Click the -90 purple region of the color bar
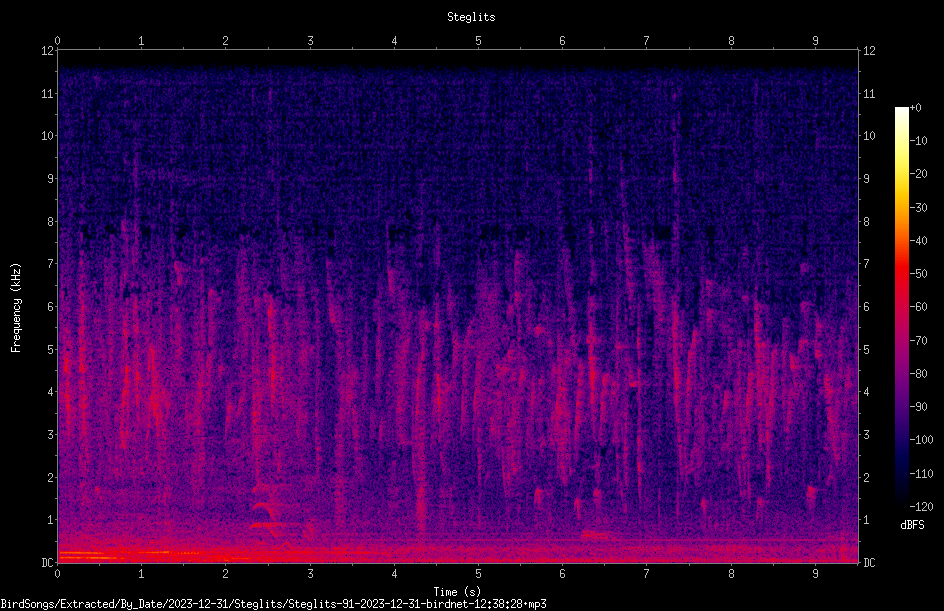Screen dimensions: 944x611 pos(901,407)
